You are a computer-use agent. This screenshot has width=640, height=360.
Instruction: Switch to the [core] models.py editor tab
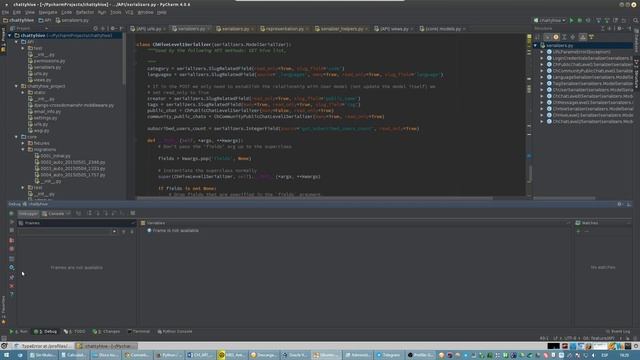click(442, 29)
